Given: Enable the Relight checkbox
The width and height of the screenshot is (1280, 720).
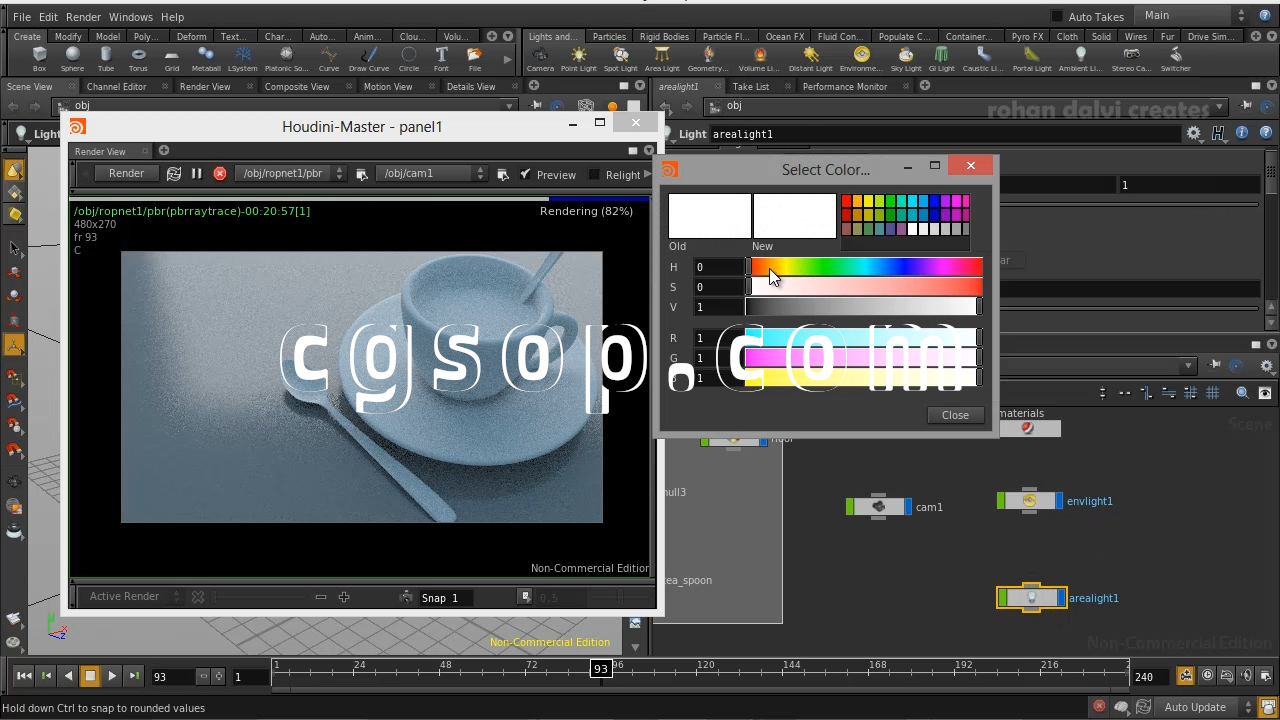Looking at the screenshot, I should (x=594, y=175).
